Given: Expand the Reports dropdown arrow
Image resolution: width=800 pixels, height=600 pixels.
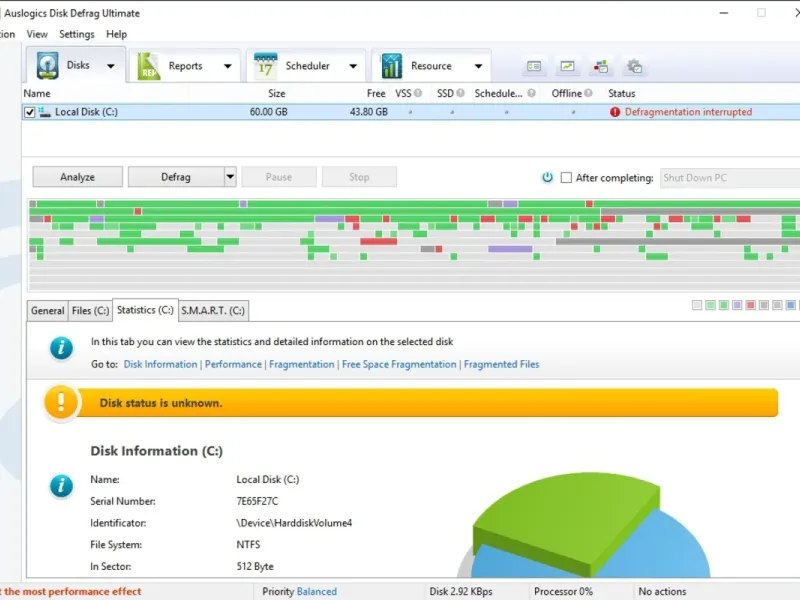Looking at the screenshot, I should (x=228, y=66).
